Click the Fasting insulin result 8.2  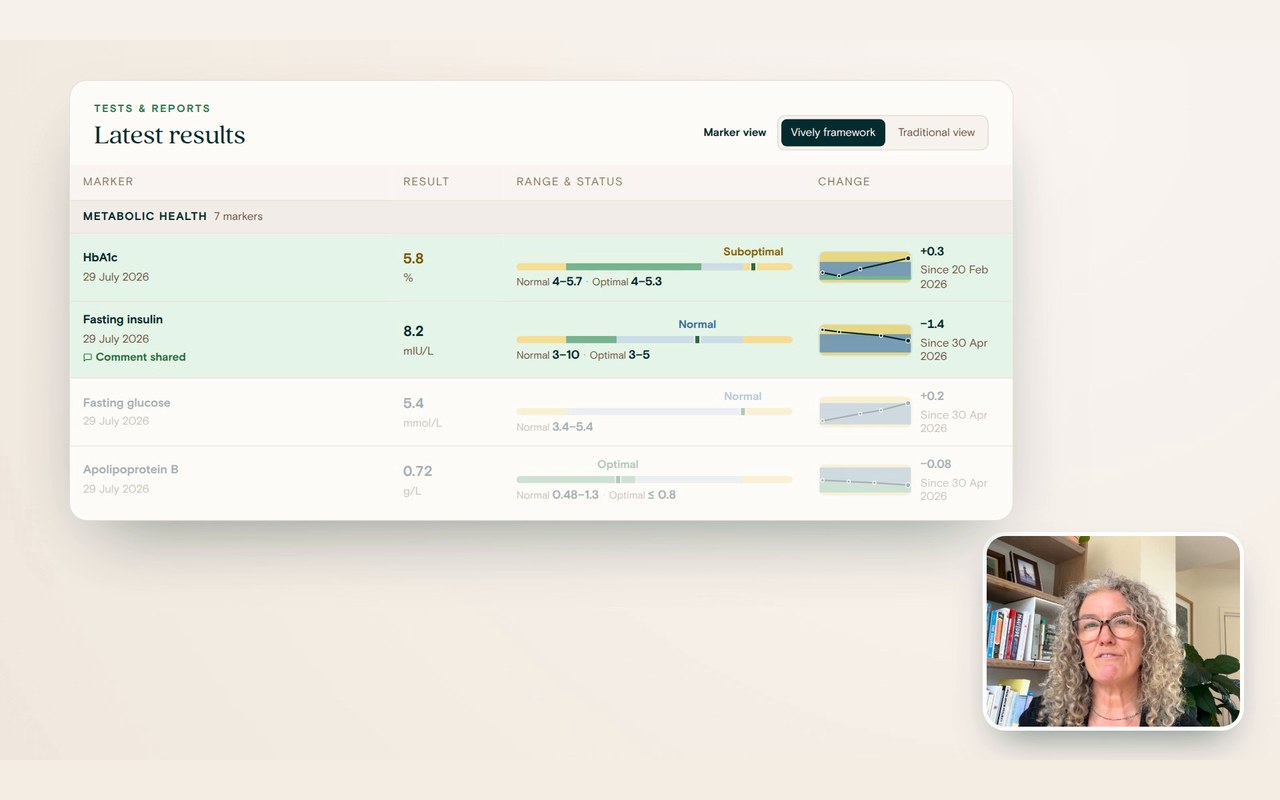(413, 331)
